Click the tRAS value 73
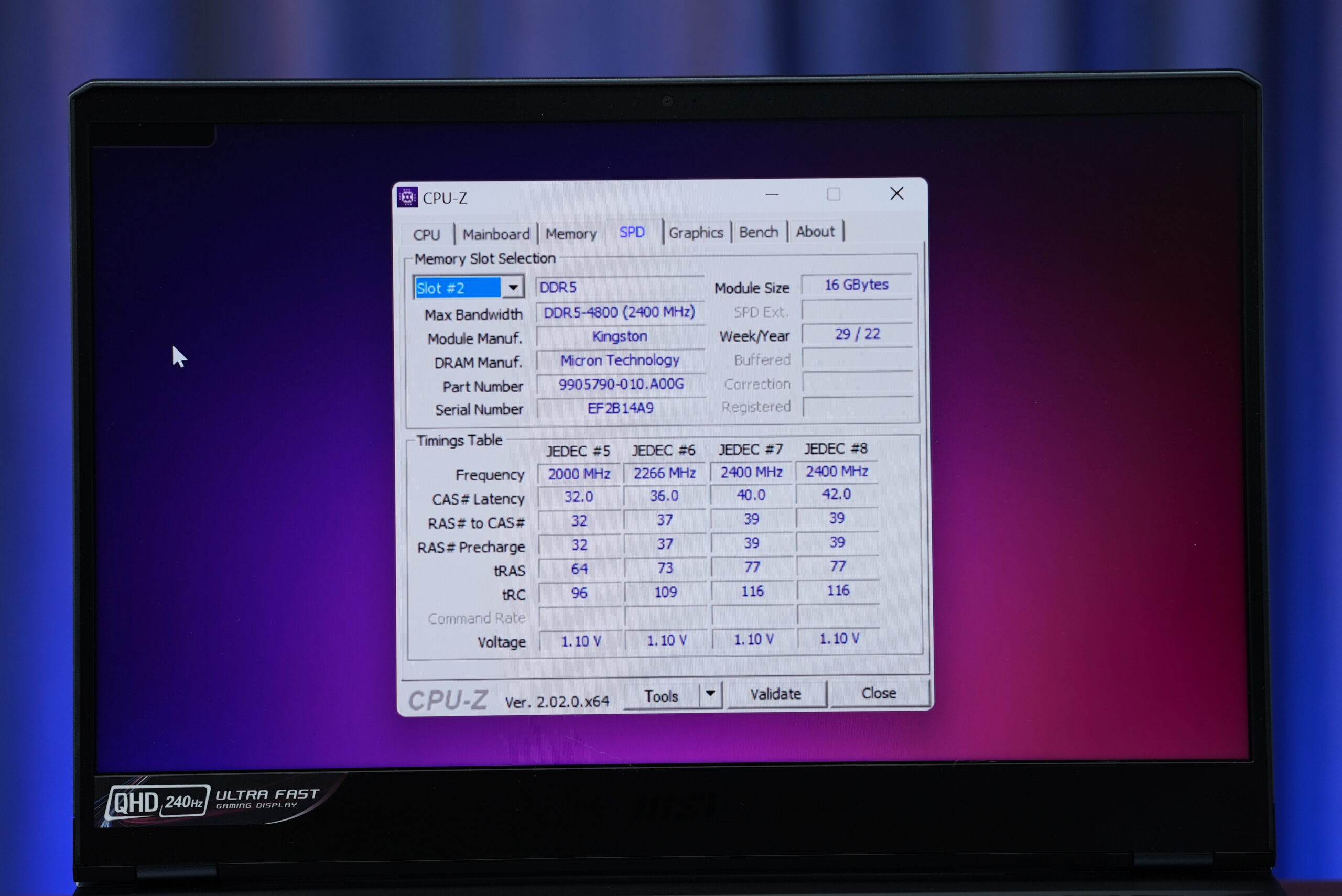 665,568
